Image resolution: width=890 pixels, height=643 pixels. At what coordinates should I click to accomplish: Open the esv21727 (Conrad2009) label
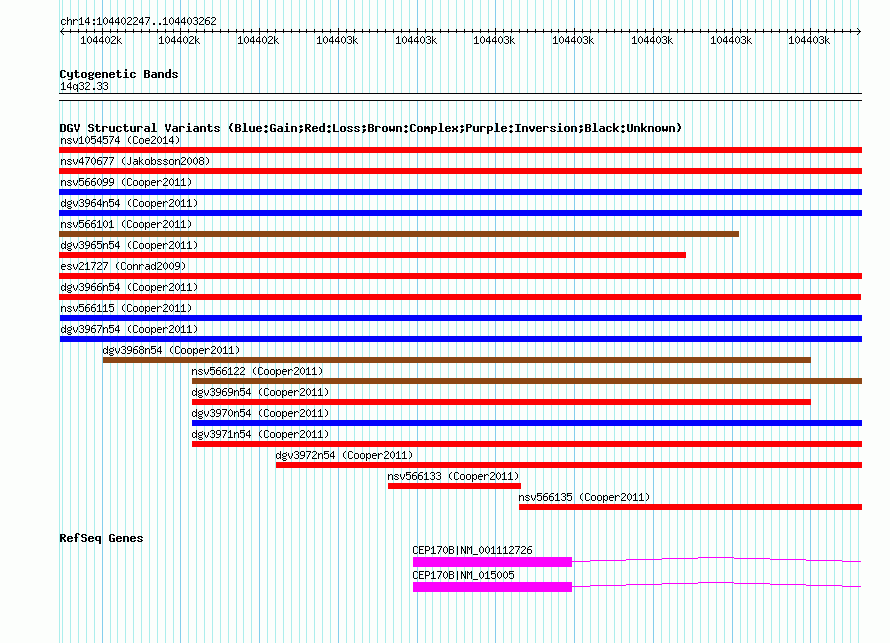(x=123, y=266)
